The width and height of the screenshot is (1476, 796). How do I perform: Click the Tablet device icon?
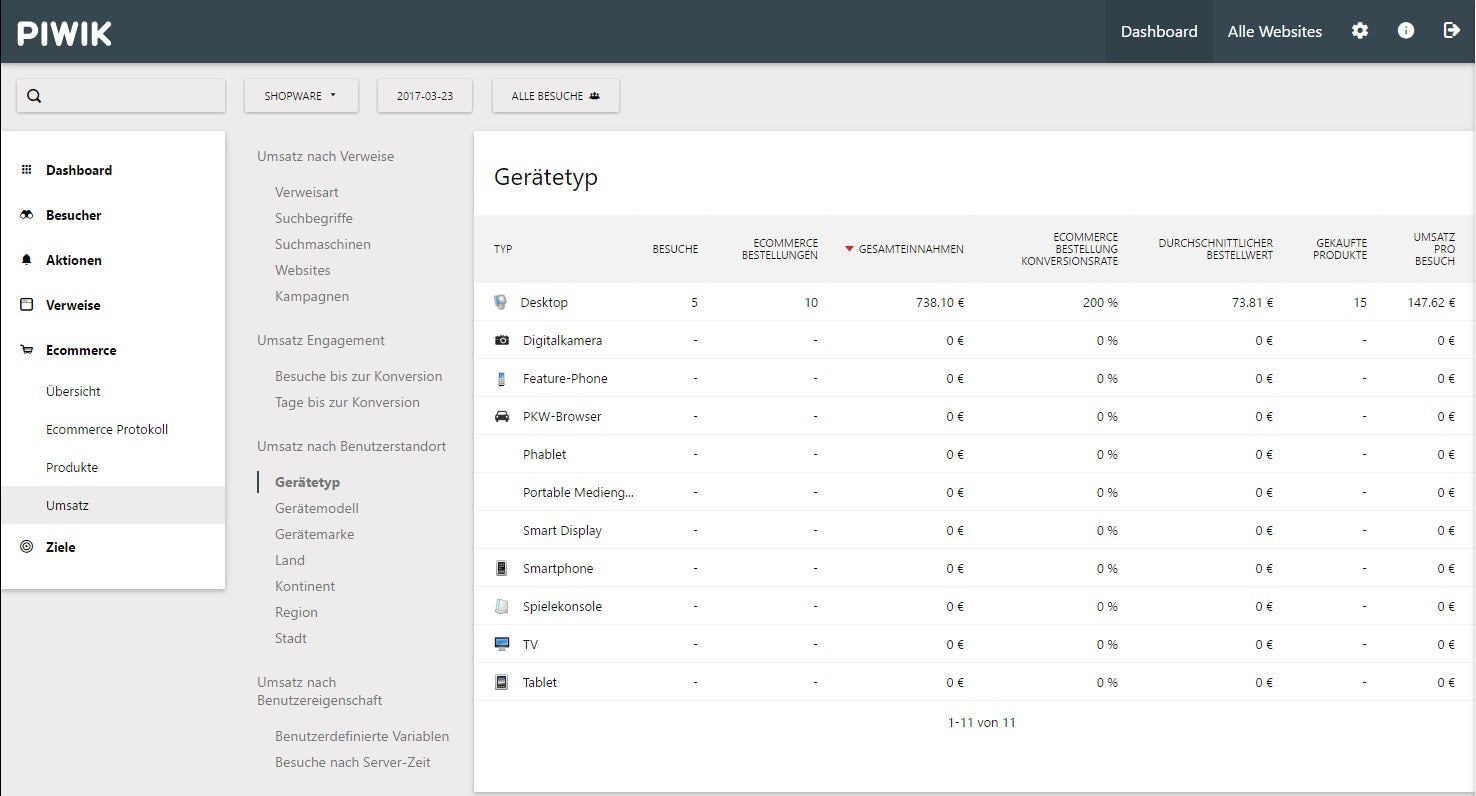click(502, 682)
